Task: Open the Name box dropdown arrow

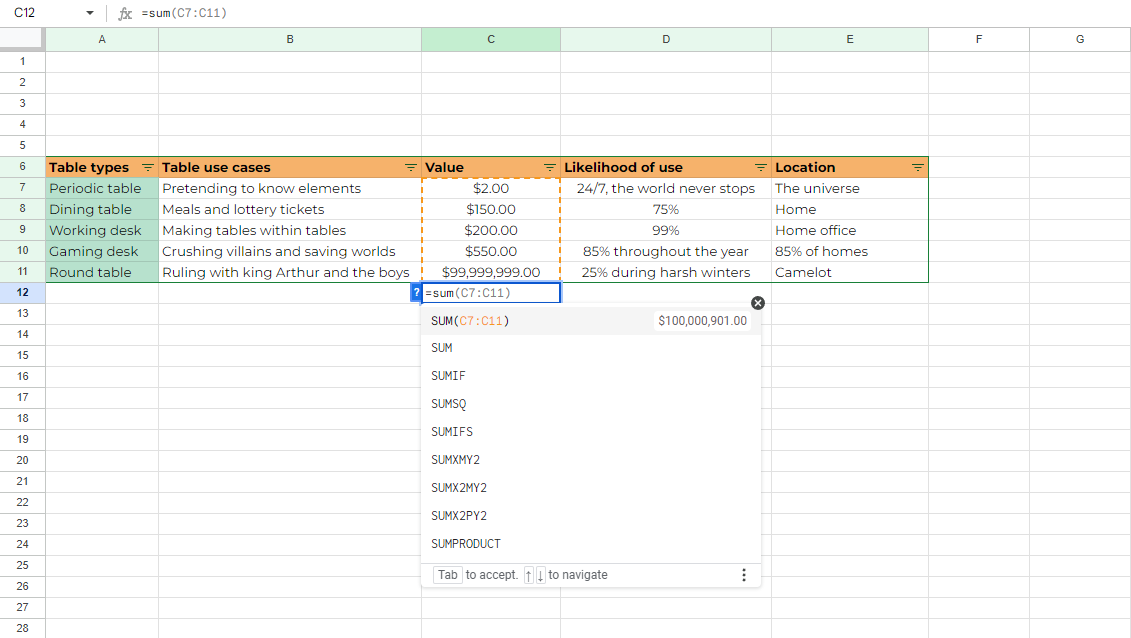Action: [89, 13]
